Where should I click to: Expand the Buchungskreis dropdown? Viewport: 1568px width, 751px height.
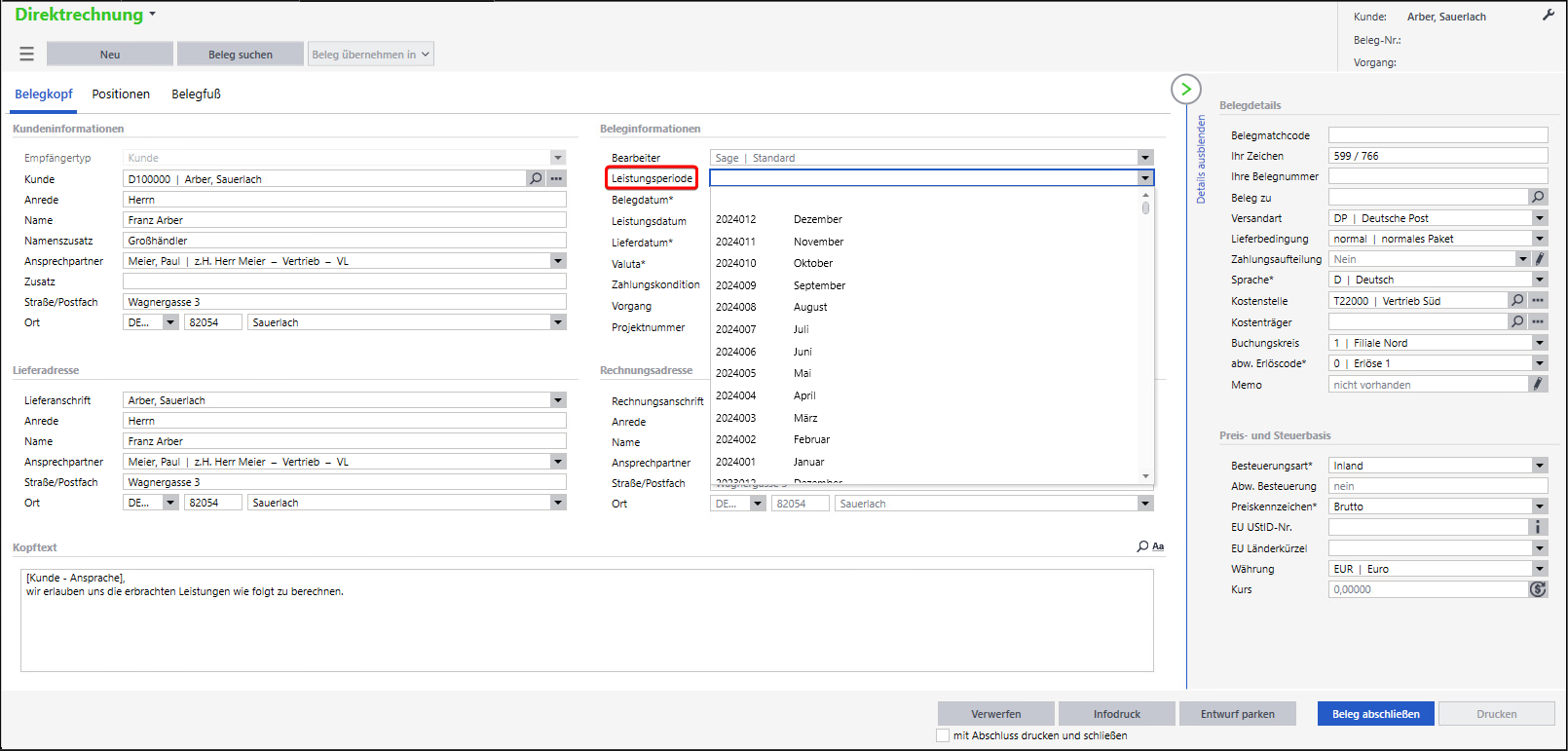(1540, 343)
